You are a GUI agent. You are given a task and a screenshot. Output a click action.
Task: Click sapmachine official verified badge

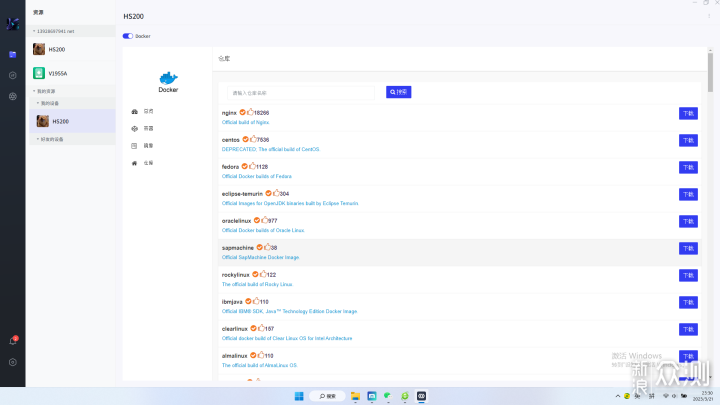tap(259, 247)
